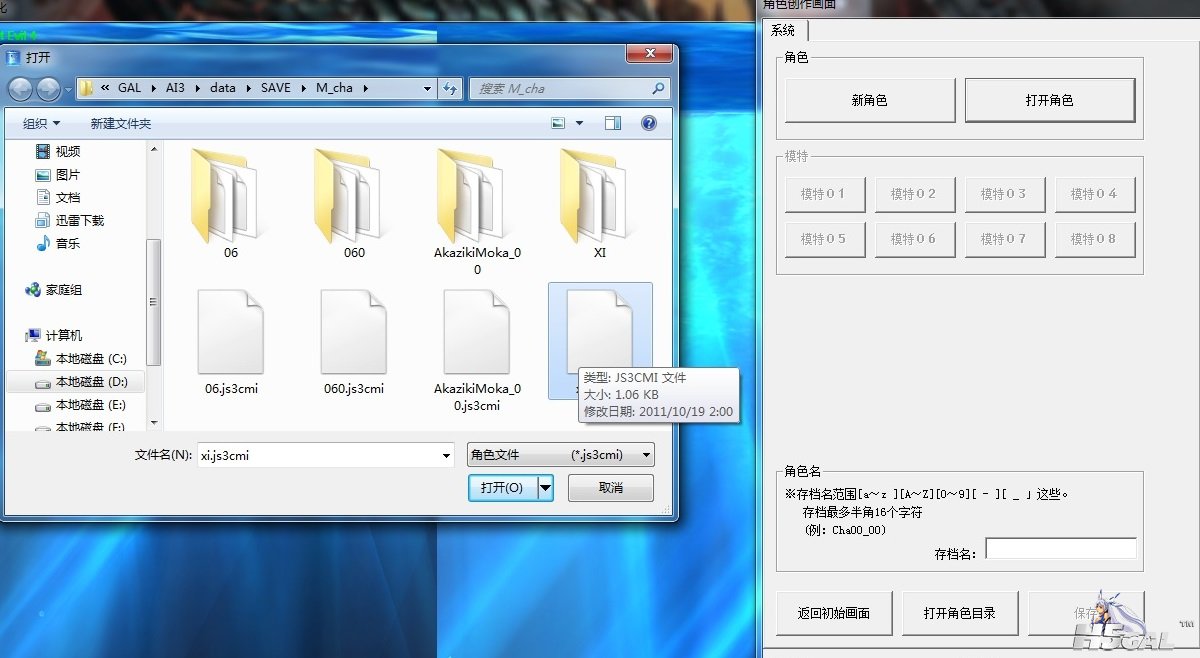Screen dimensions: 1200x658
Task: Click the 打开角色目录 button
Action: click(959, 613)
